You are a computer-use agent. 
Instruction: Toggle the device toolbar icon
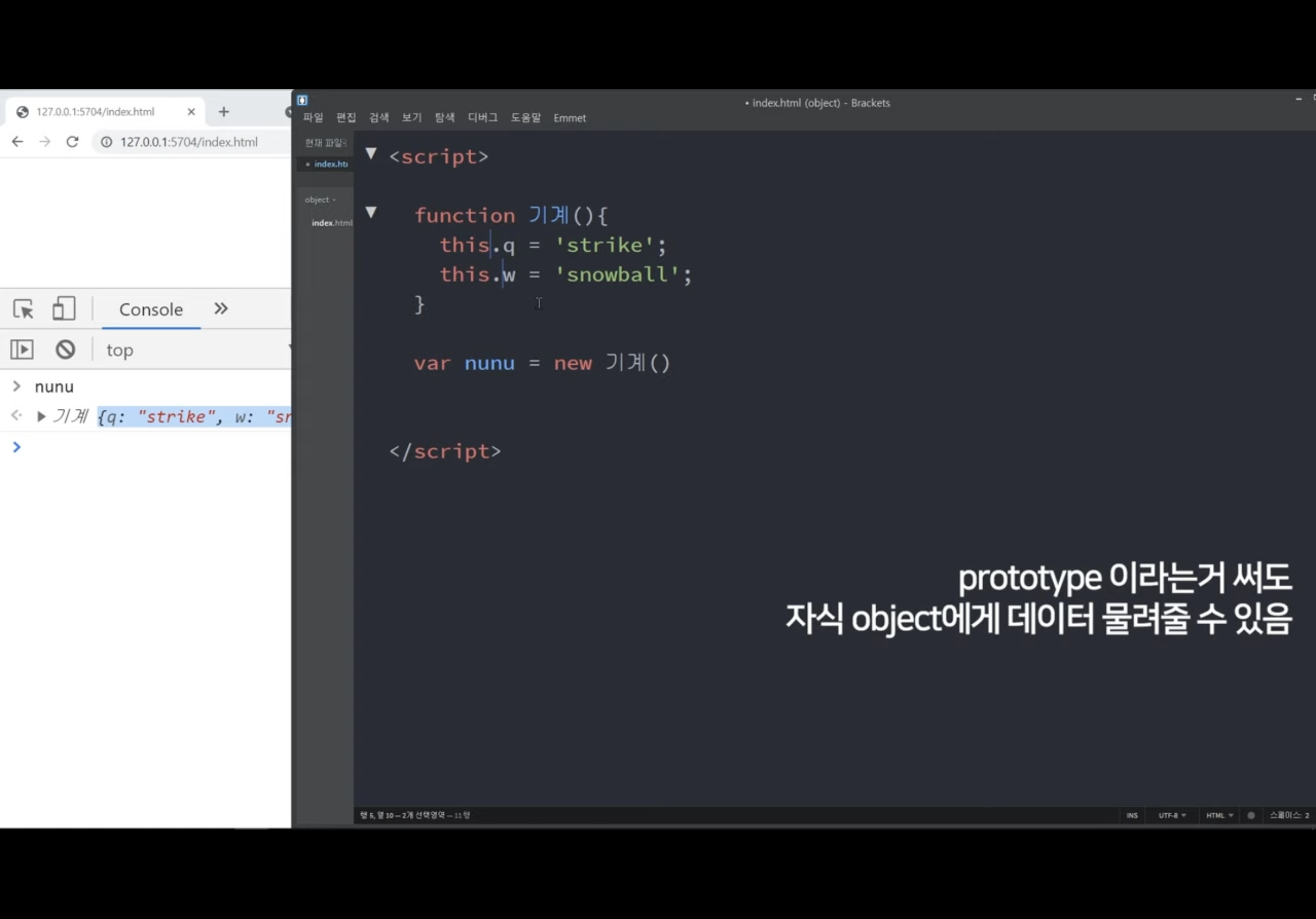coord(63,309)
